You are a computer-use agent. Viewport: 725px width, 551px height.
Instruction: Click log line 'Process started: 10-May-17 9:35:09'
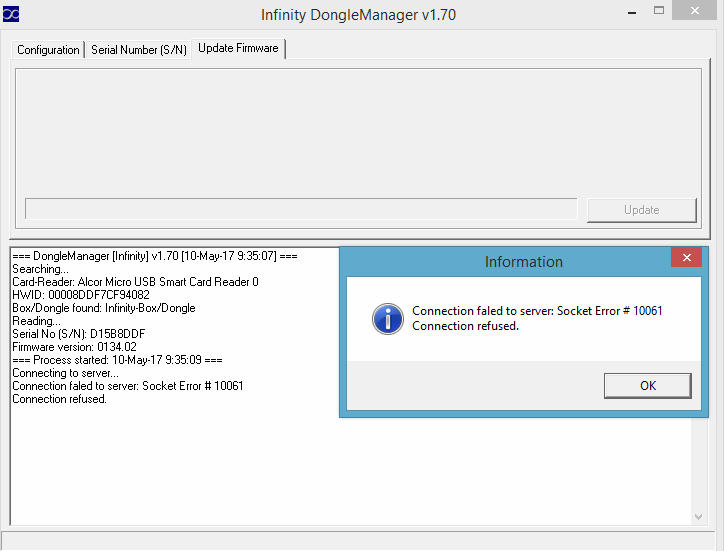point(117,360)
